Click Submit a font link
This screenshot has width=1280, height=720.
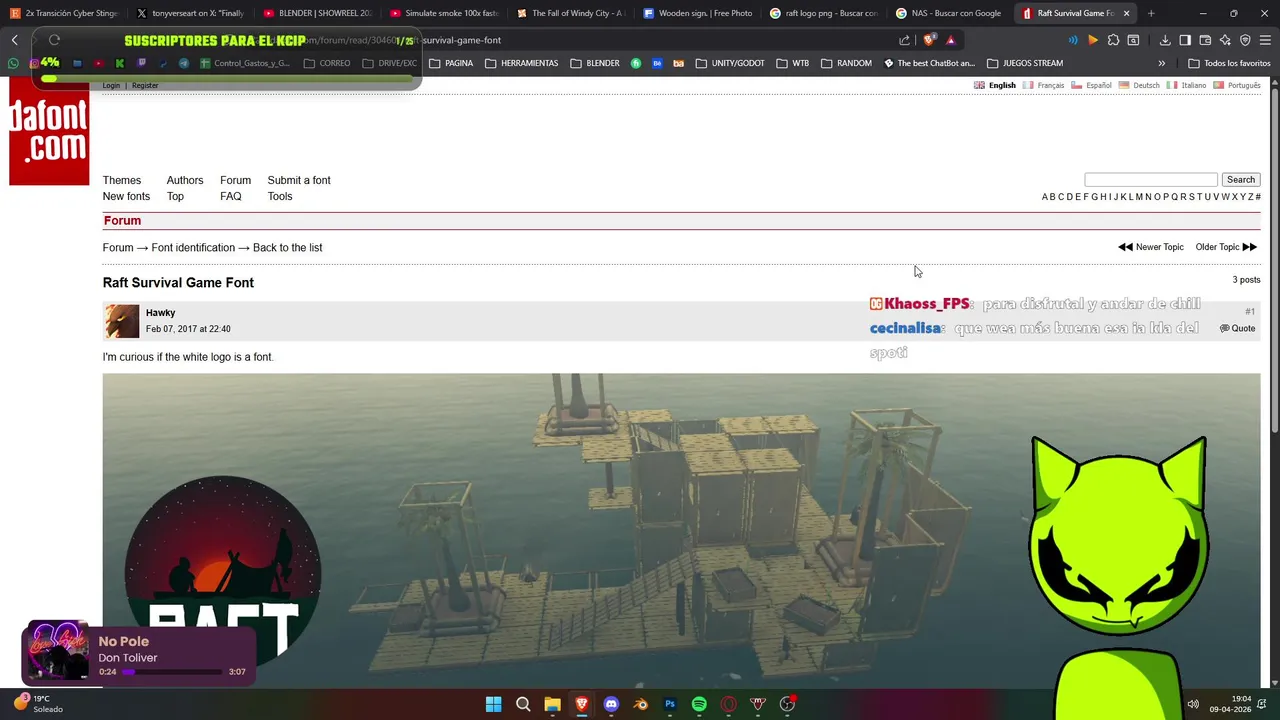[x=299, y=180]
